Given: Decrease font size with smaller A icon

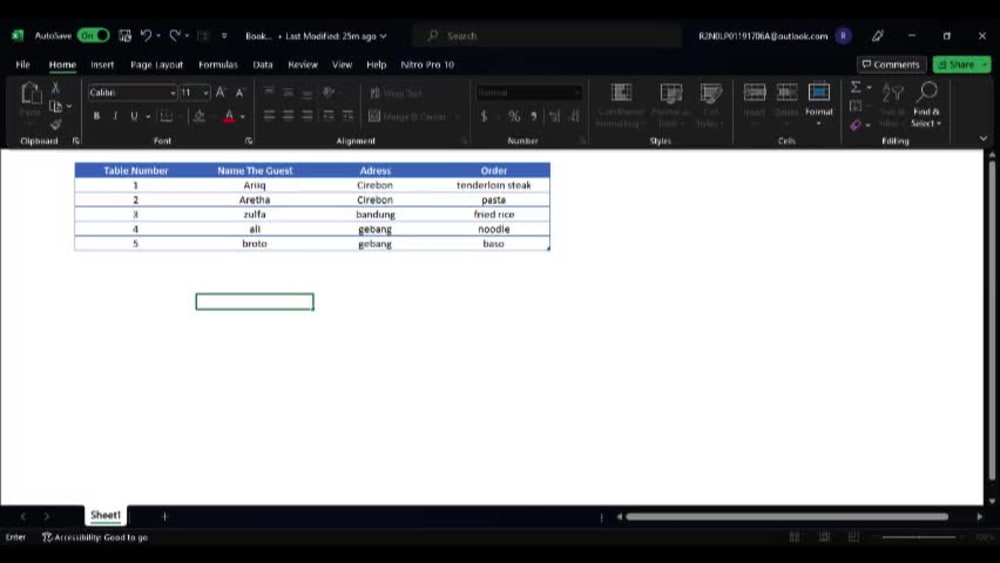Looking at the screenshot, I should coord(240,92).
